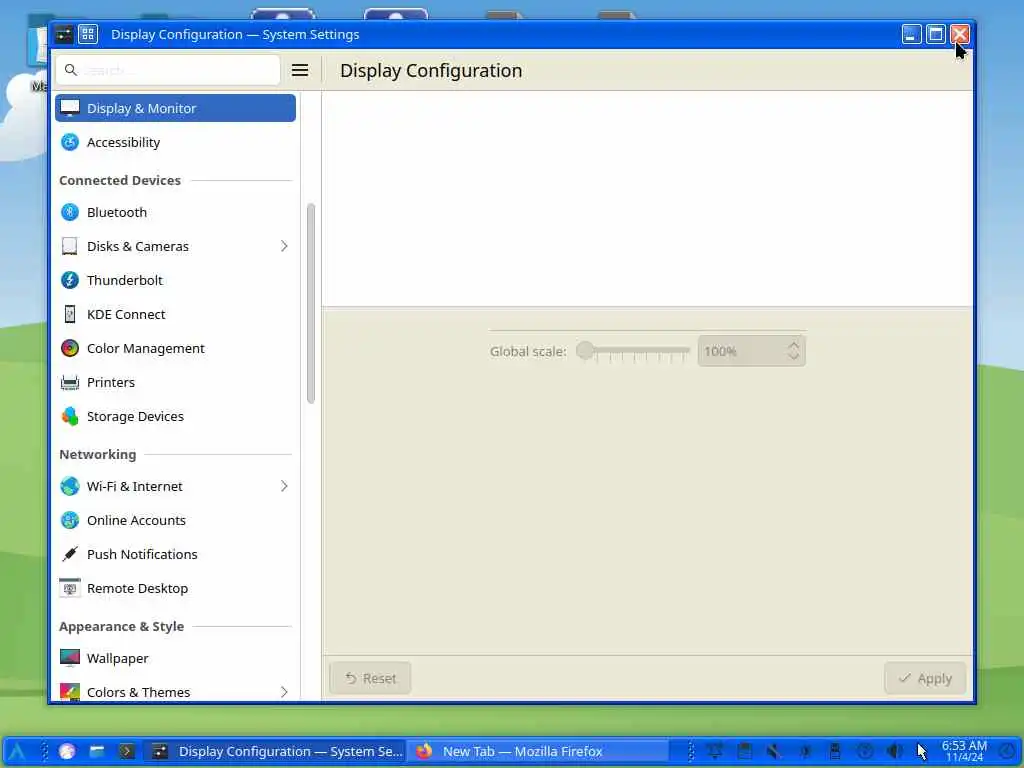Open the notifications bell in system tray
This screenshot has height=768, width=1024.
715,752
